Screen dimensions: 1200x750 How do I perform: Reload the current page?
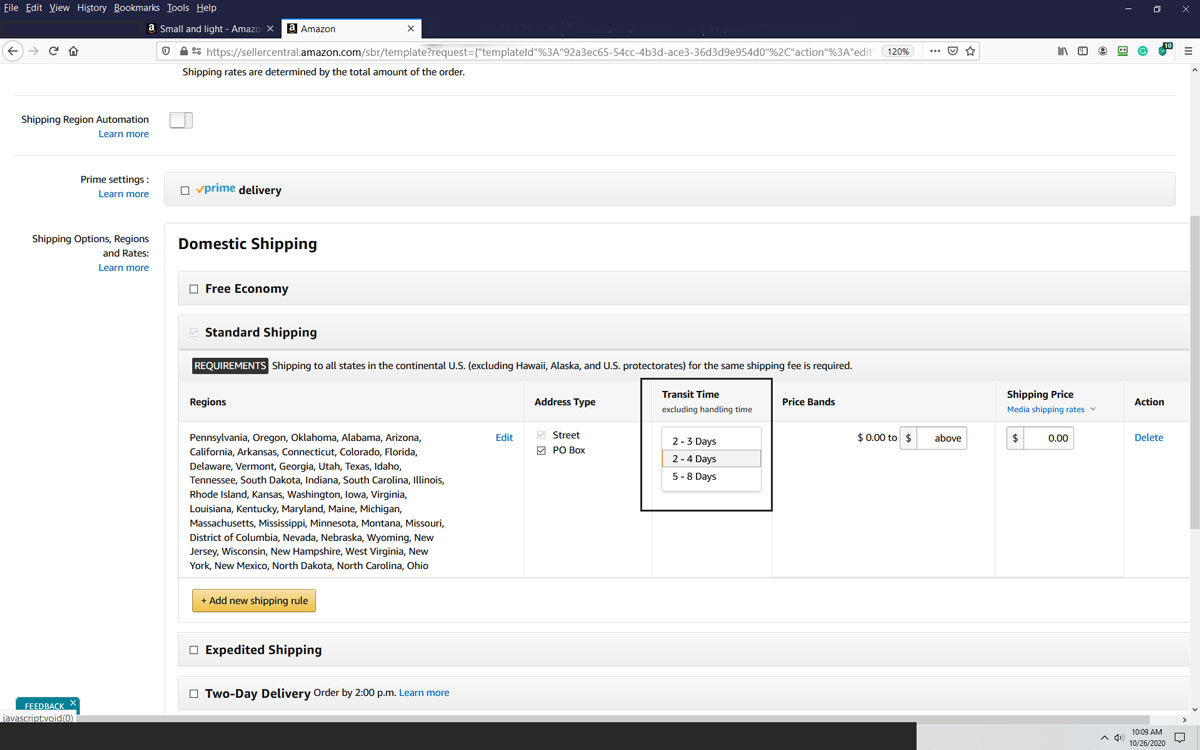click(x=53, y=51)
